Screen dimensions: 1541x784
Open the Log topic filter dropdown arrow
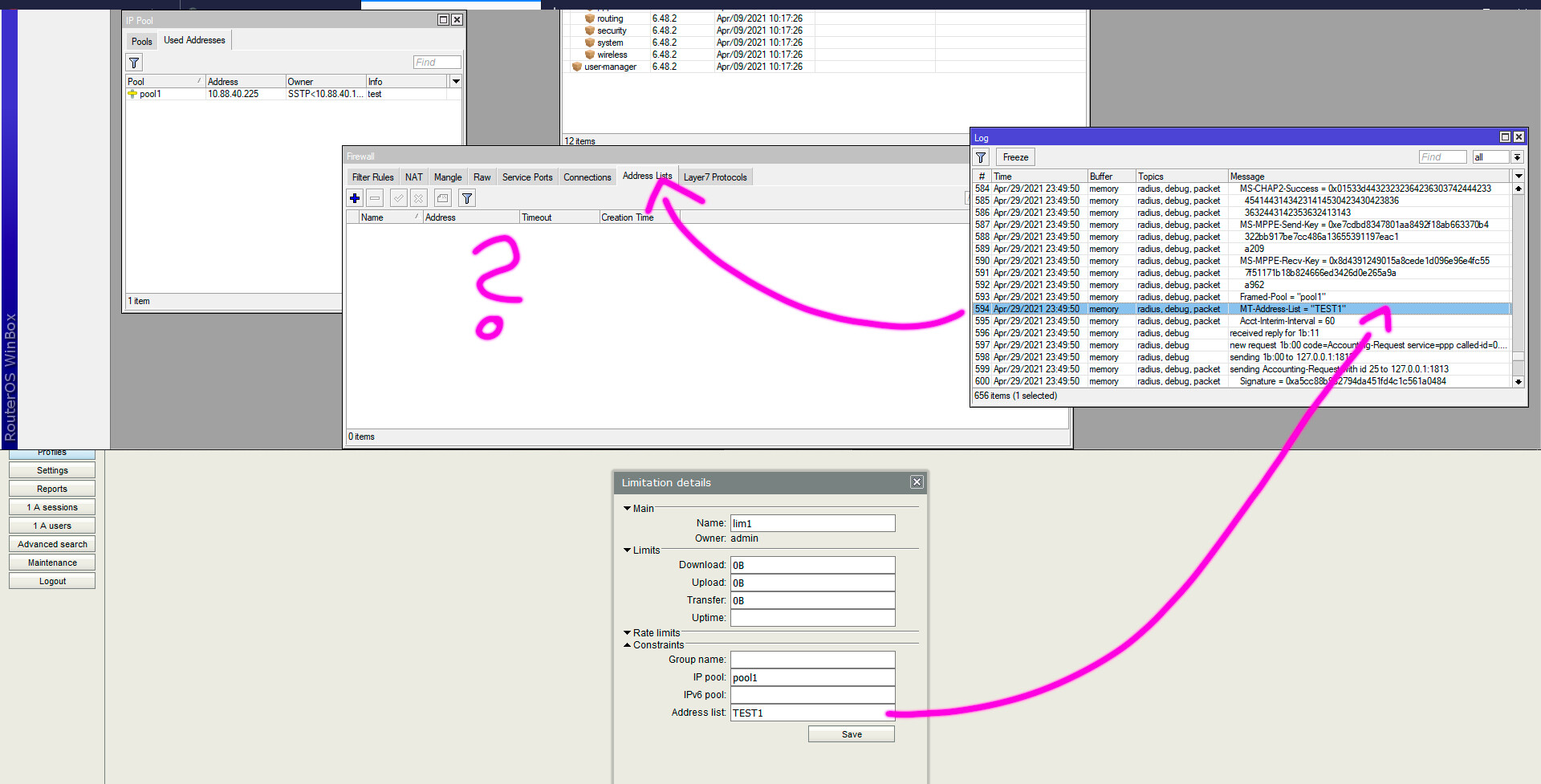(1517, 157)
